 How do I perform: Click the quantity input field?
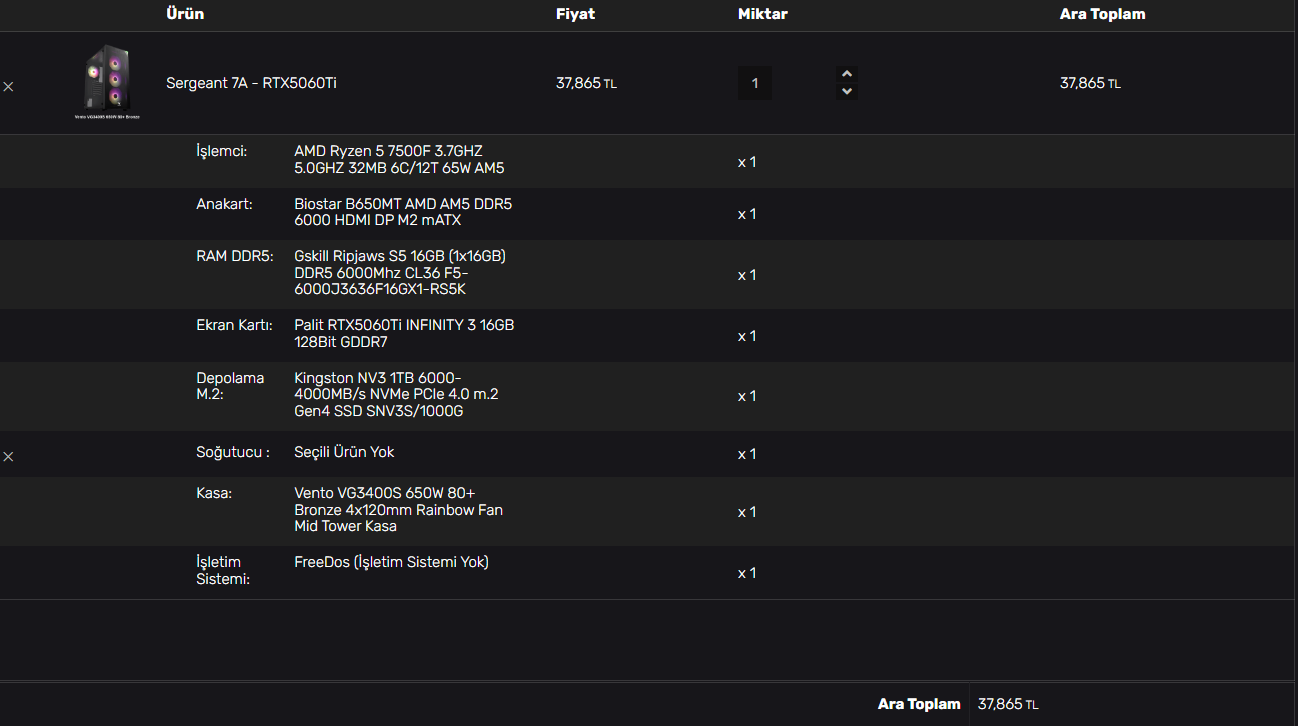(x=755, y=83)
